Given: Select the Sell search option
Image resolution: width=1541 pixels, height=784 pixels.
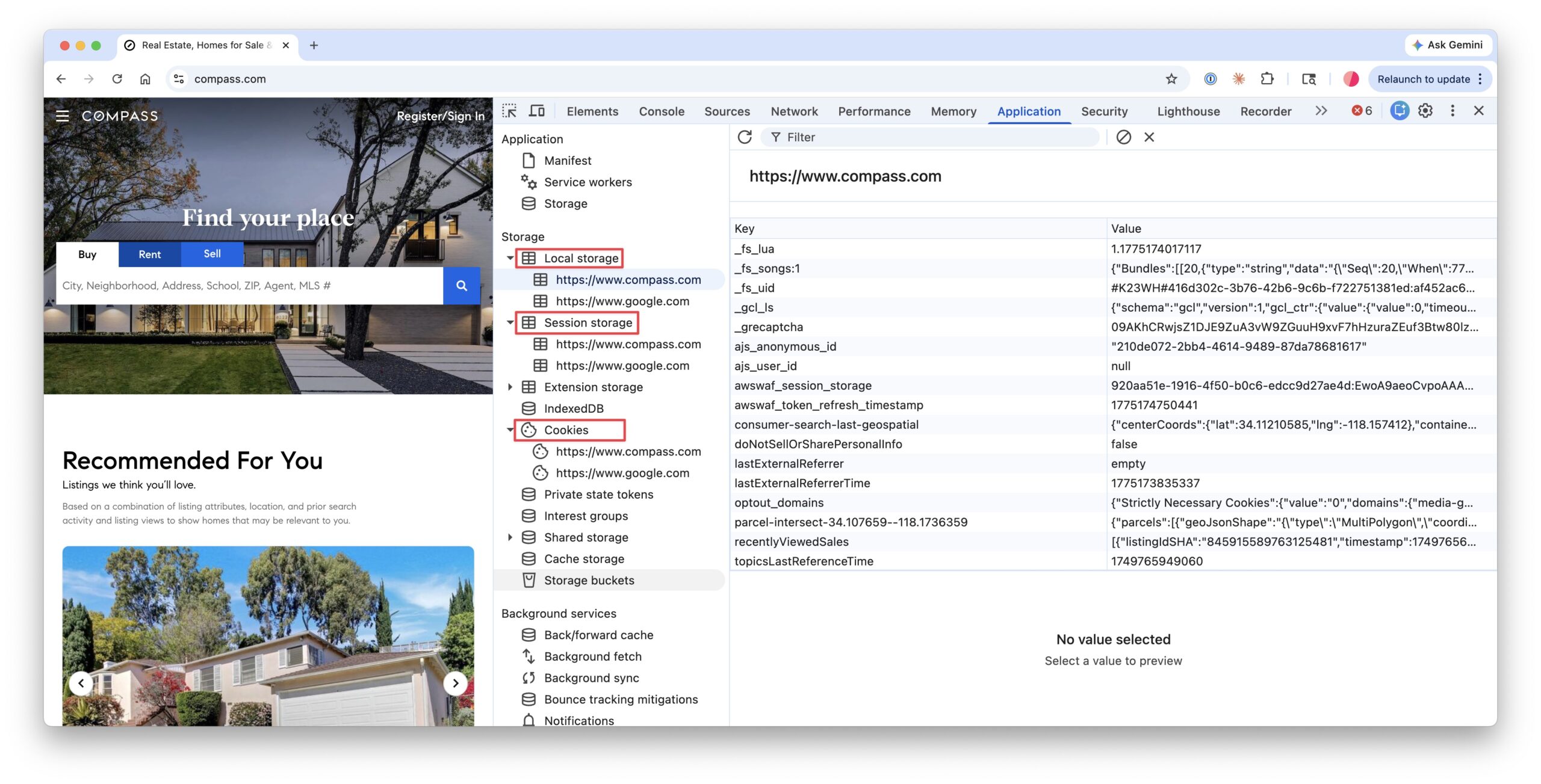Looking at the screenshot, I should [x=212, y=254].
